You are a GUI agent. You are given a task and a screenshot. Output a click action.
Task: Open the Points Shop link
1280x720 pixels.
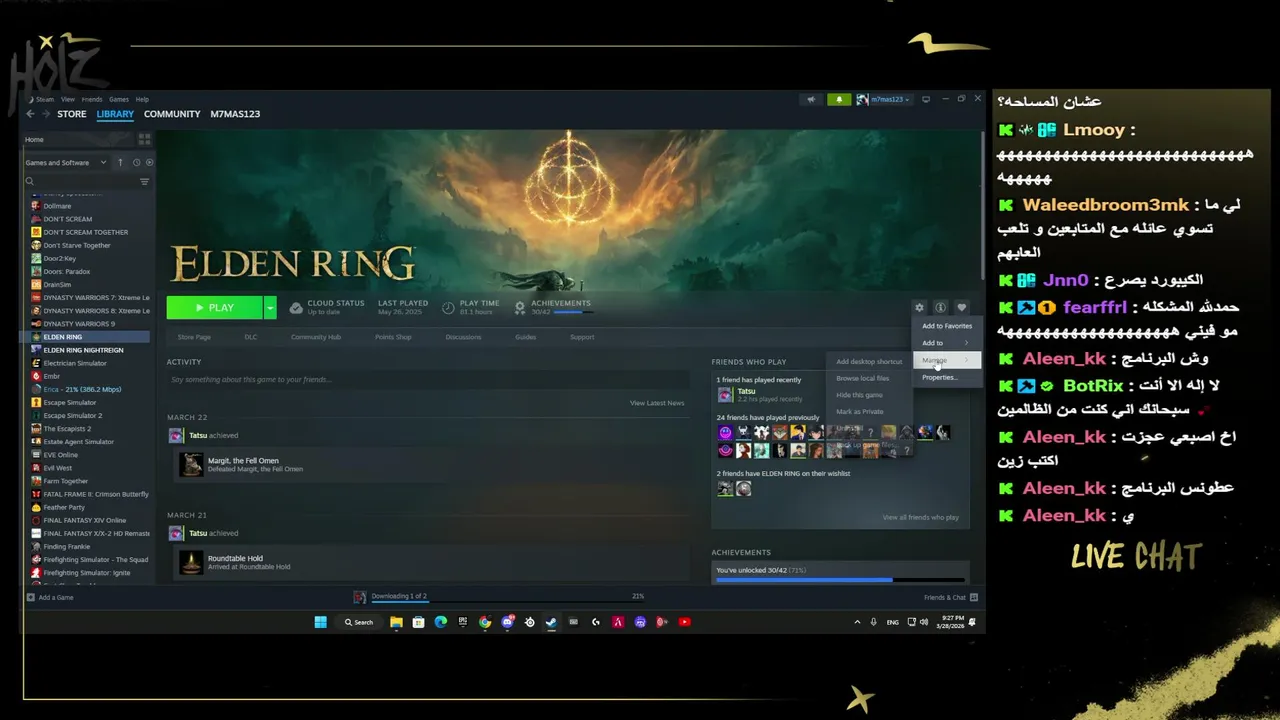tap(393, 337)
